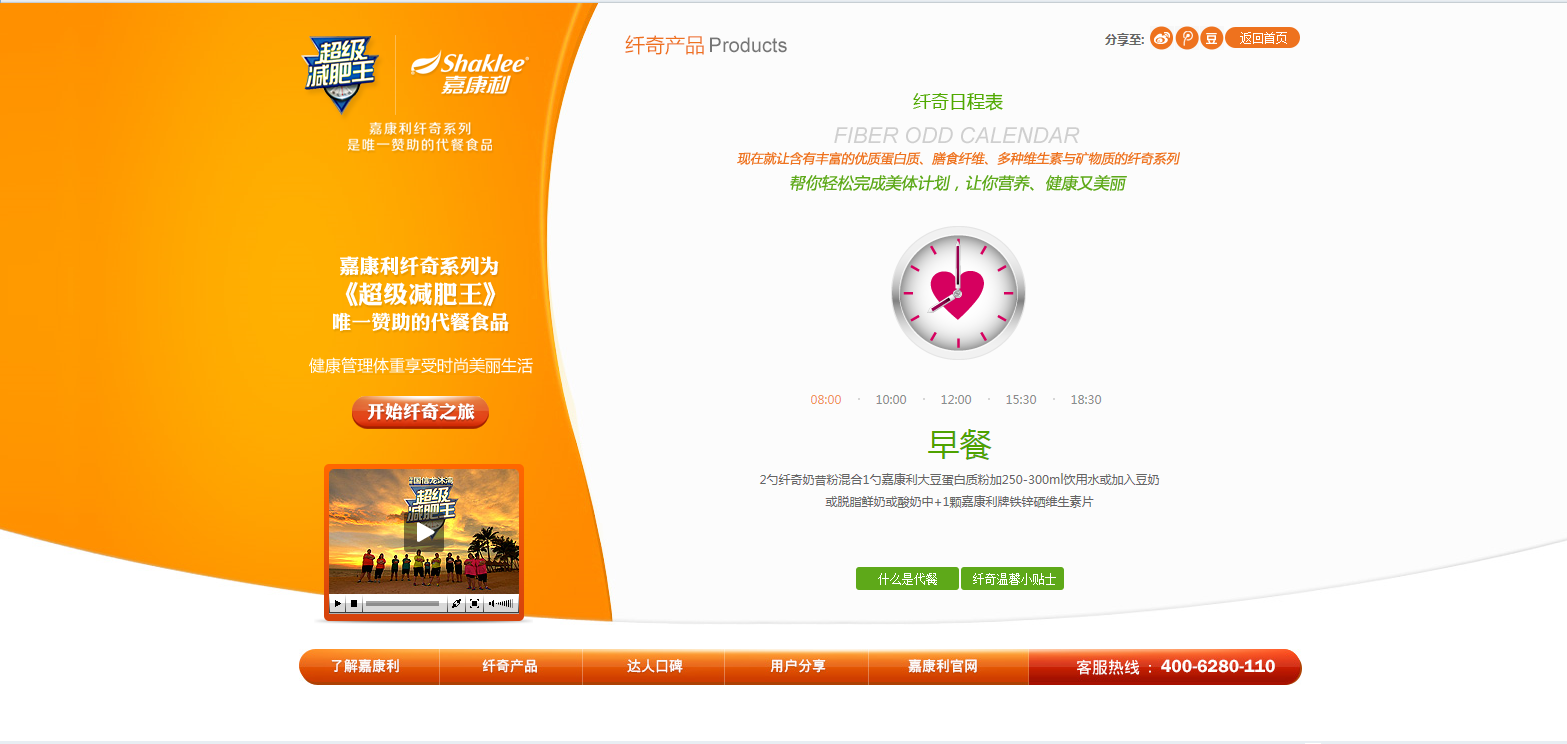Viewport: 1567px width, 744px height.
Task: Click the Shaklee 嘉康利 logo
Action: 470,73
